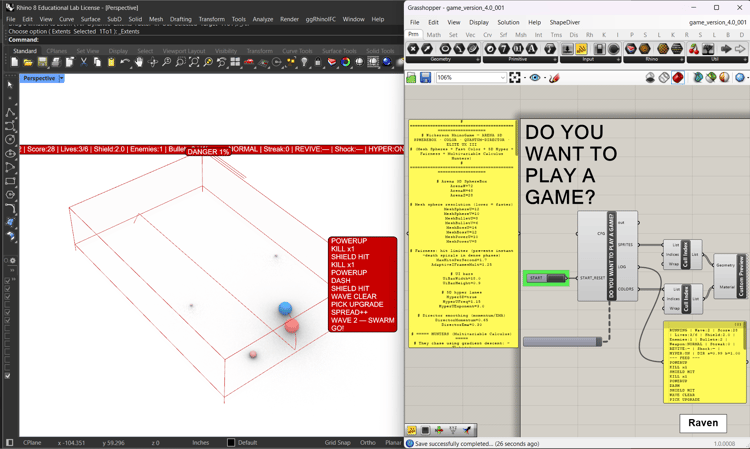Open Grasshopper's Solution menu
Viewport: 750px width, 449px height.
[508, 22]
